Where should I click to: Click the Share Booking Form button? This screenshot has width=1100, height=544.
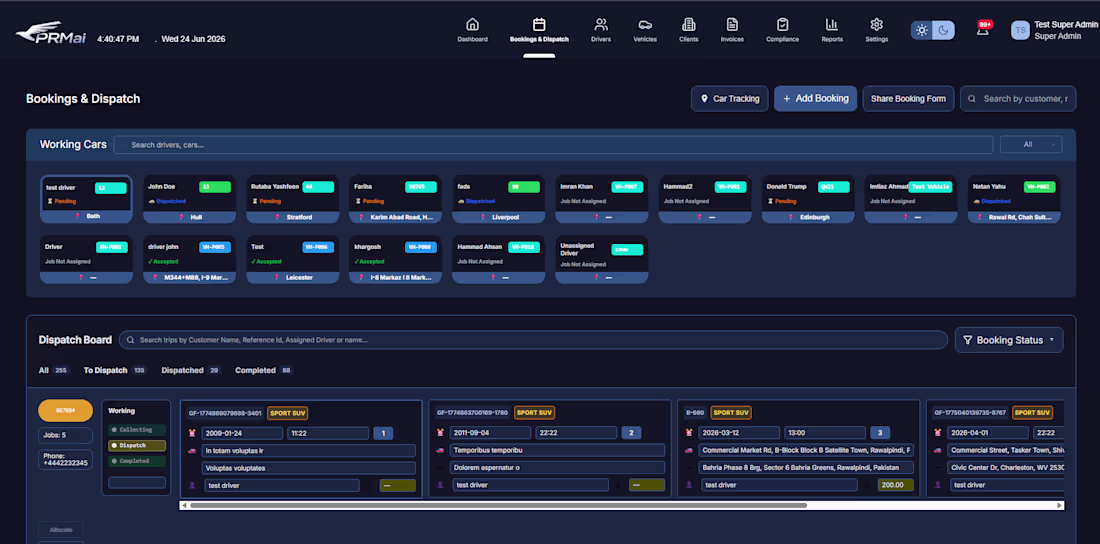coord(908,98)
